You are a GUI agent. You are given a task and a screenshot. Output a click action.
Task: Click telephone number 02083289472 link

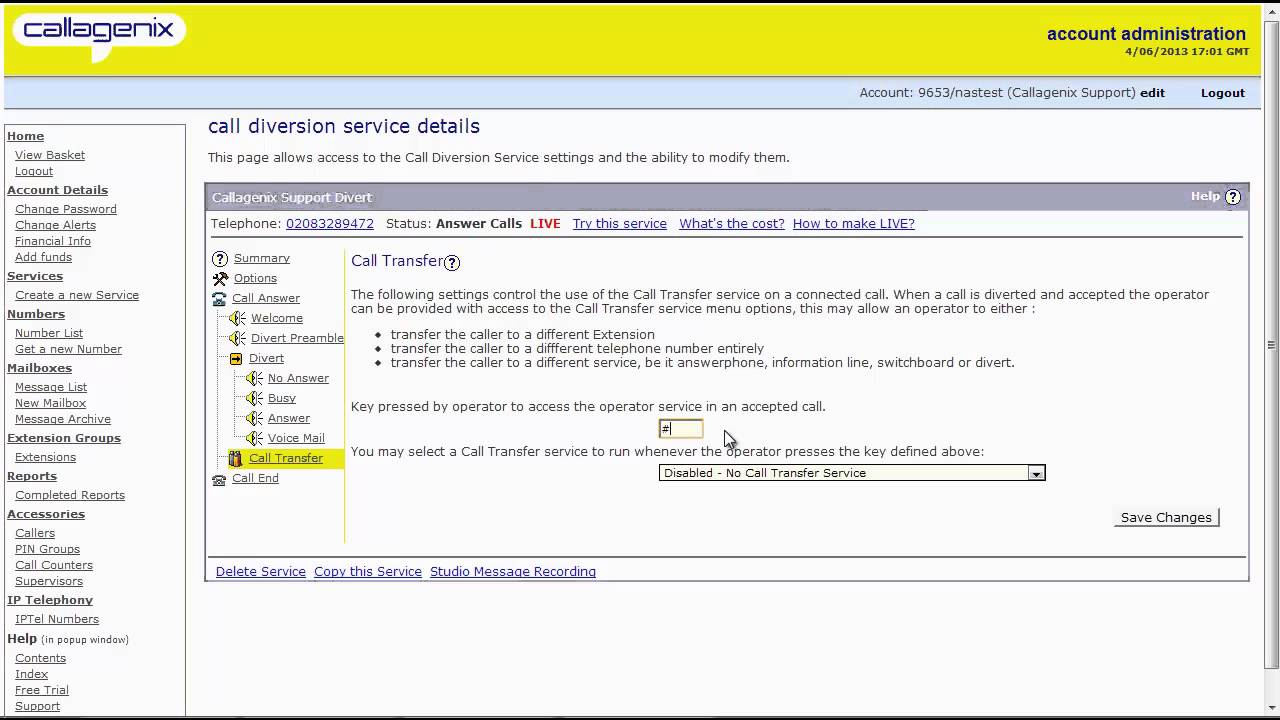tap(330, 224)
